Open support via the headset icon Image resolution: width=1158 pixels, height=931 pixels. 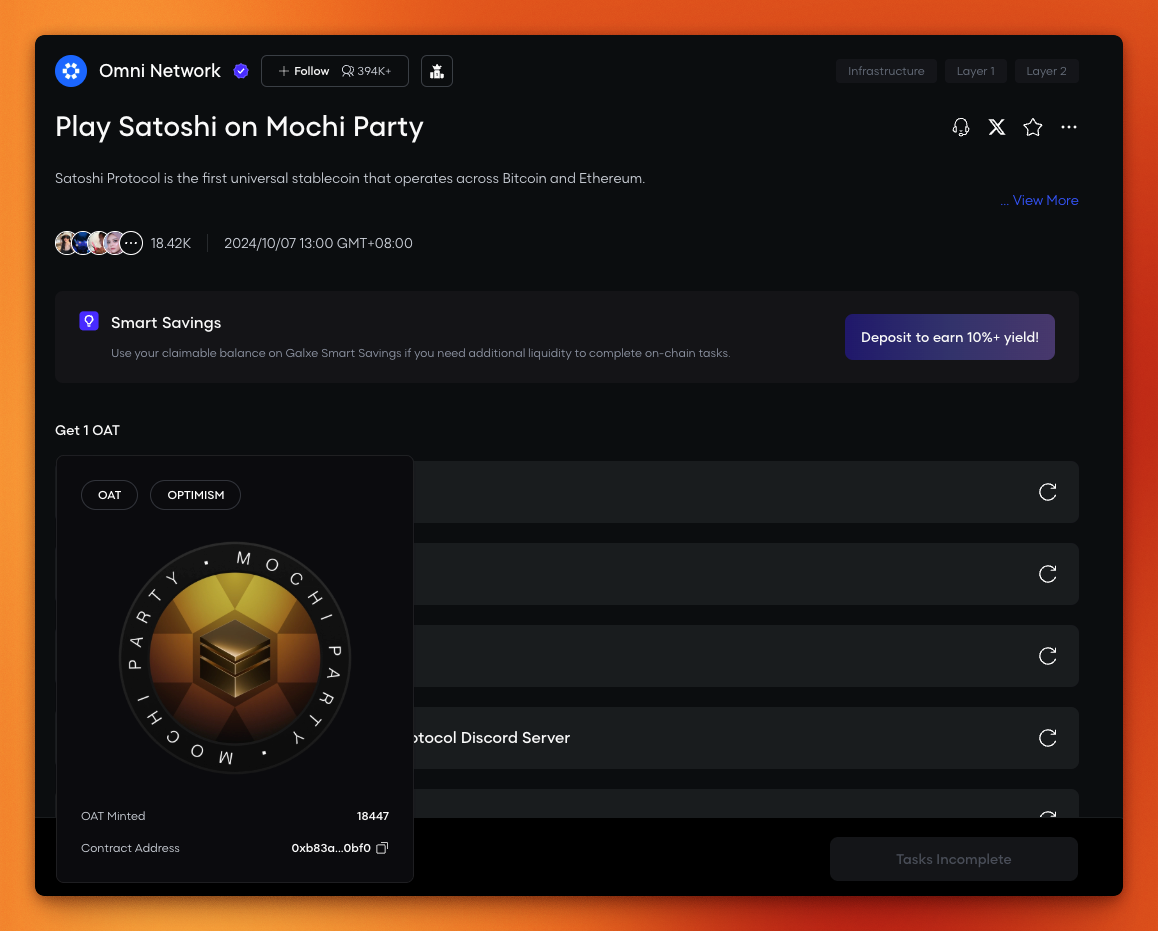pyautogui.click(x=961, y=127)
